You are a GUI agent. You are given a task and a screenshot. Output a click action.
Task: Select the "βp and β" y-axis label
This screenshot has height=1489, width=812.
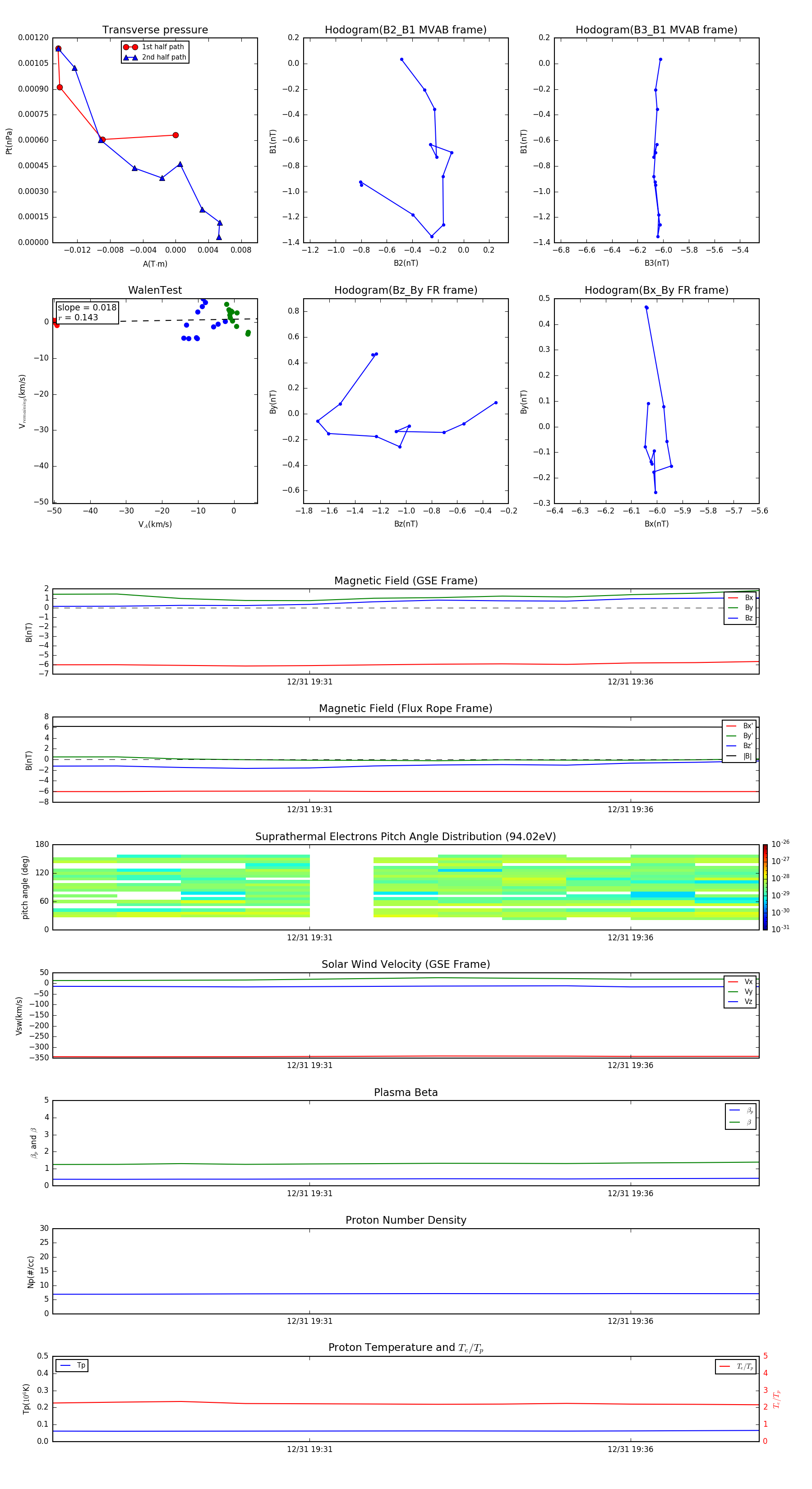[33, 1143]
